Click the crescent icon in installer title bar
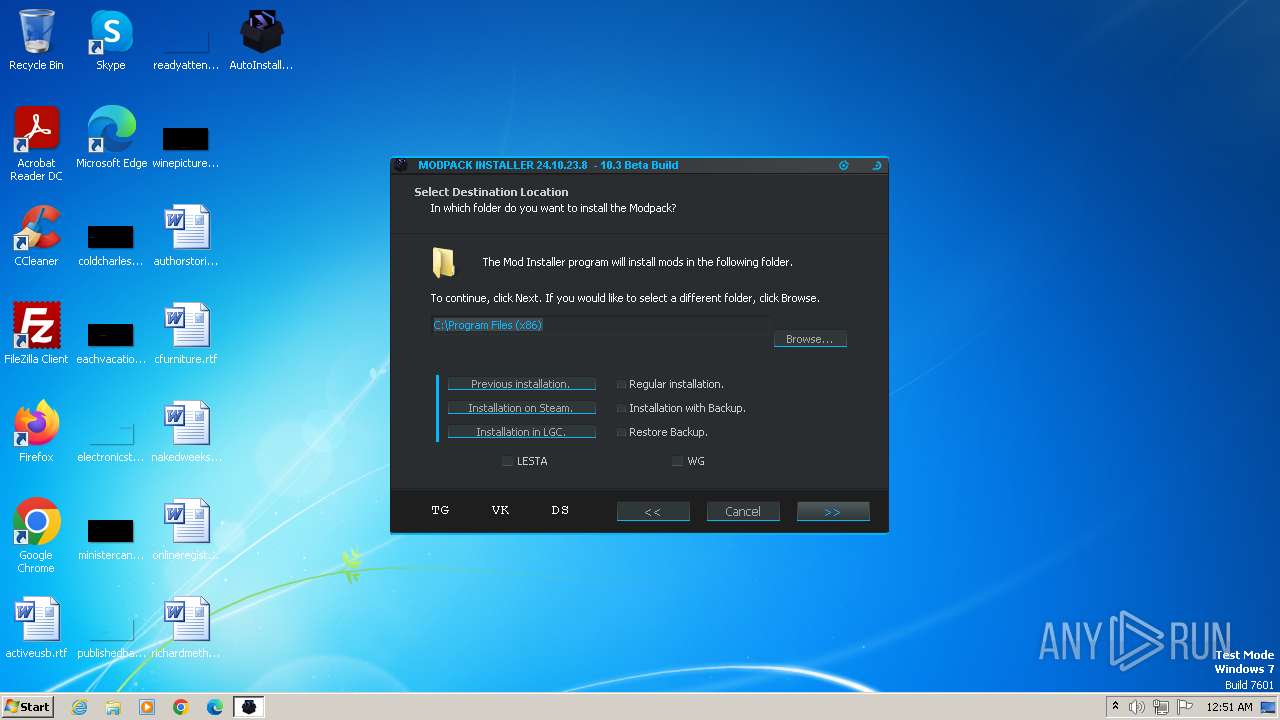The height and width of the screenshot is (720, 1280). coord(877,165)
